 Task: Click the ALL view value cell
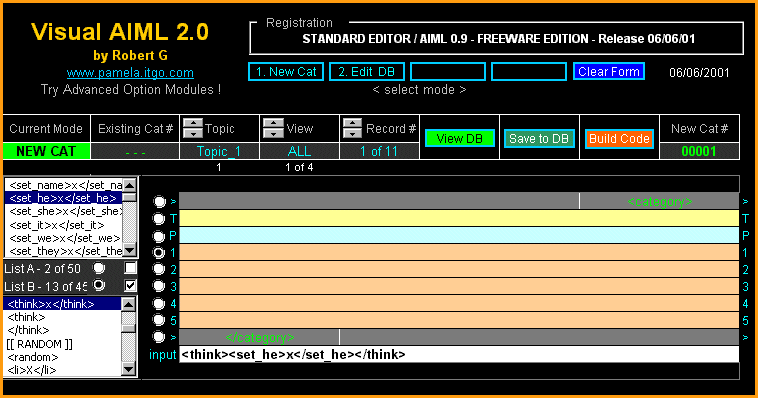[x=299, y=151]
